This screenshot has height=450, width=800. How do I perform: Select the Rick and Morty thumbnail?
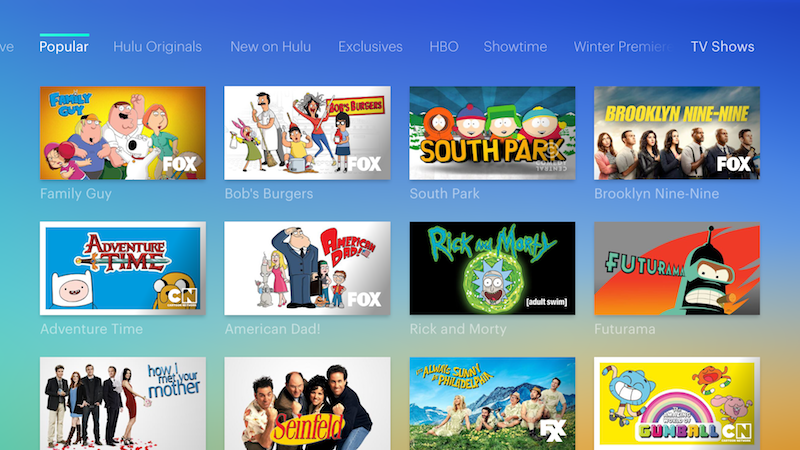pyautogui.click(x=492, y=268)
